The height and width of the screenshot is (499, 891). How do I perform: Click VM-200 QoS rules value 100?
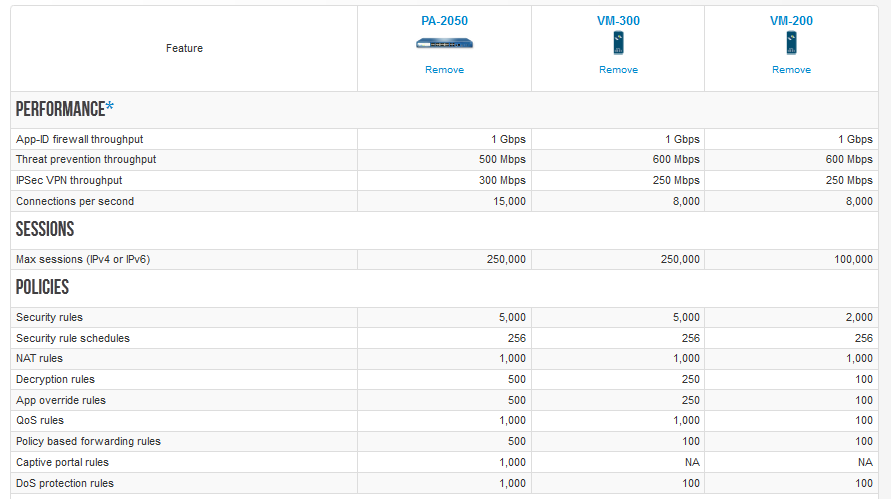[x=864, y=421]
